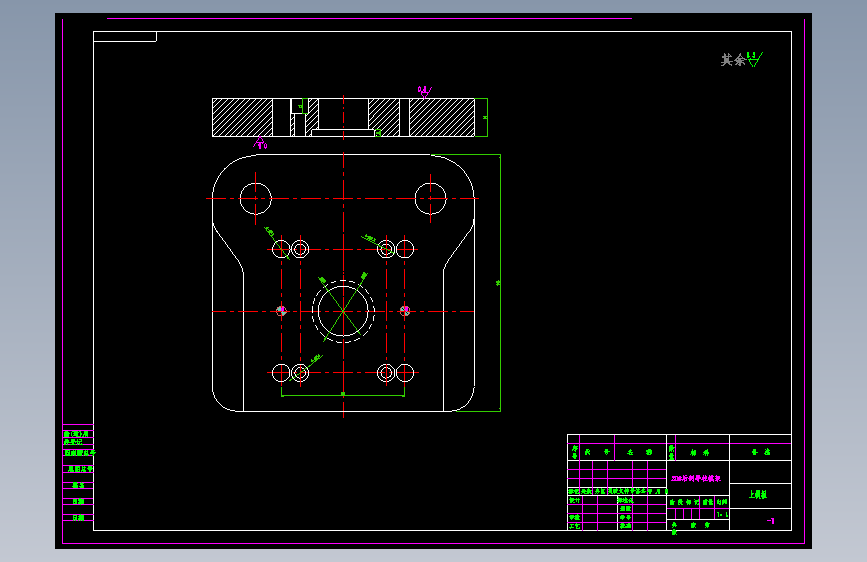The width and height of the screenshot is (867, 562).
Task: Click the large dashed center circle
Action: click(343, 311)
